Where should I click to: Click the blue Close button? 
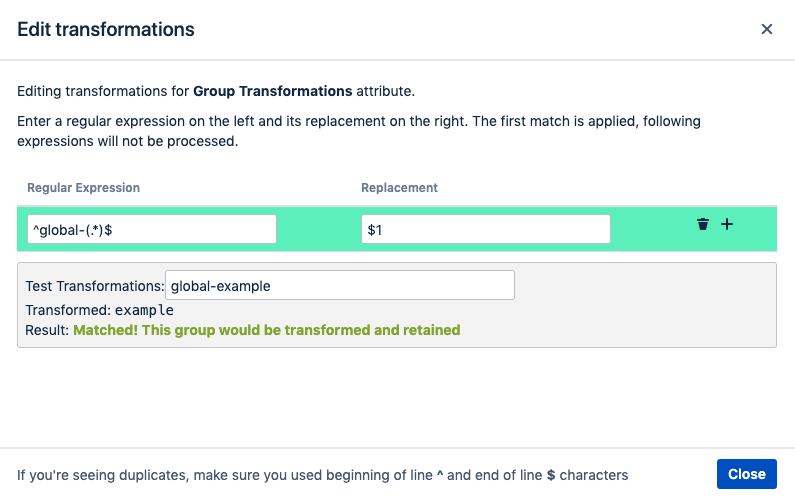click(x=746, y=474)
